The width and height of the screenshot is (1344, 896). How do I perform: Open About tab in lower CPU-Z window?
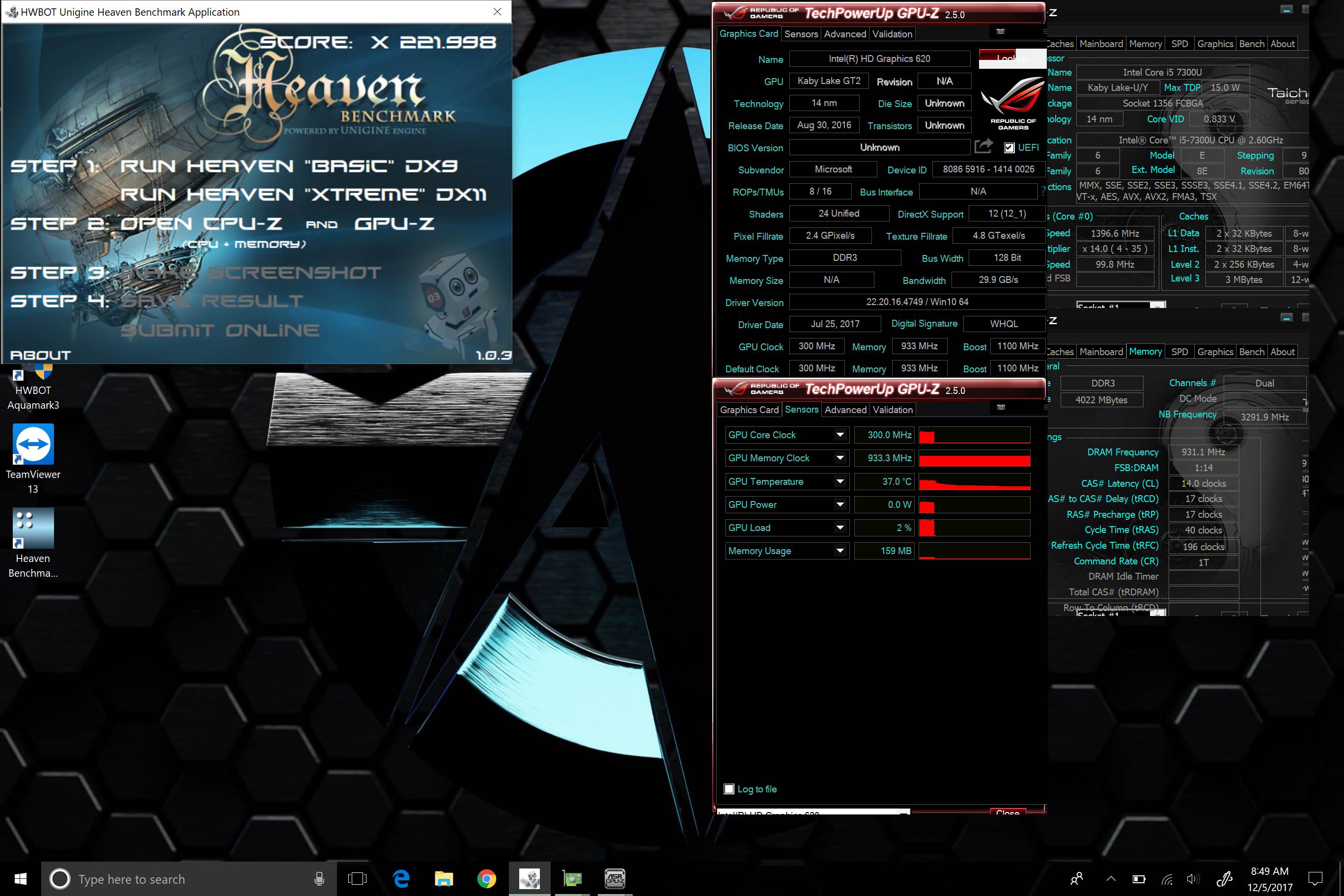[1282, 352]
